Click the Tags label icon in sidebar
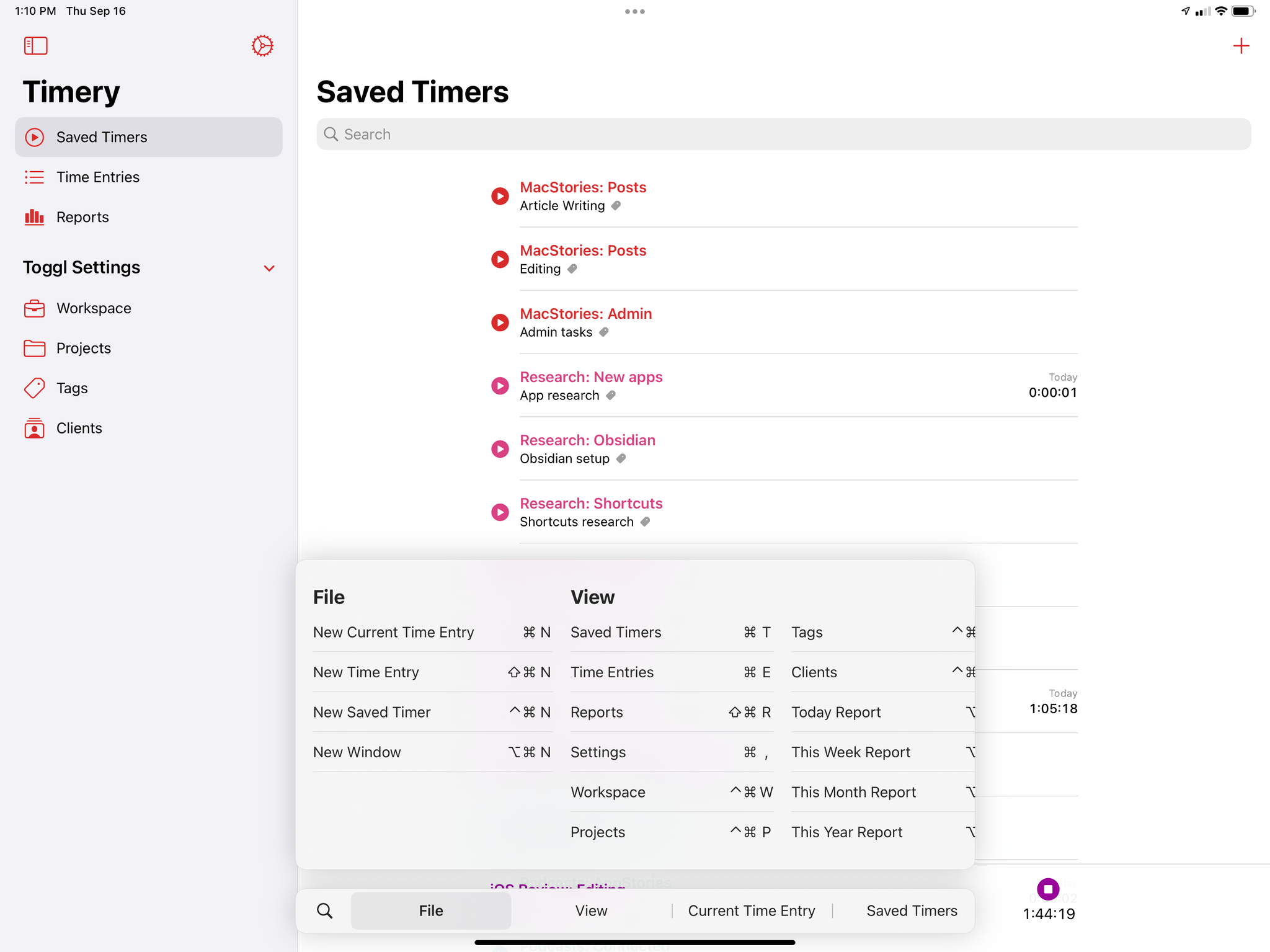This screenshot has height=952, width=1270. pos(35,388)
